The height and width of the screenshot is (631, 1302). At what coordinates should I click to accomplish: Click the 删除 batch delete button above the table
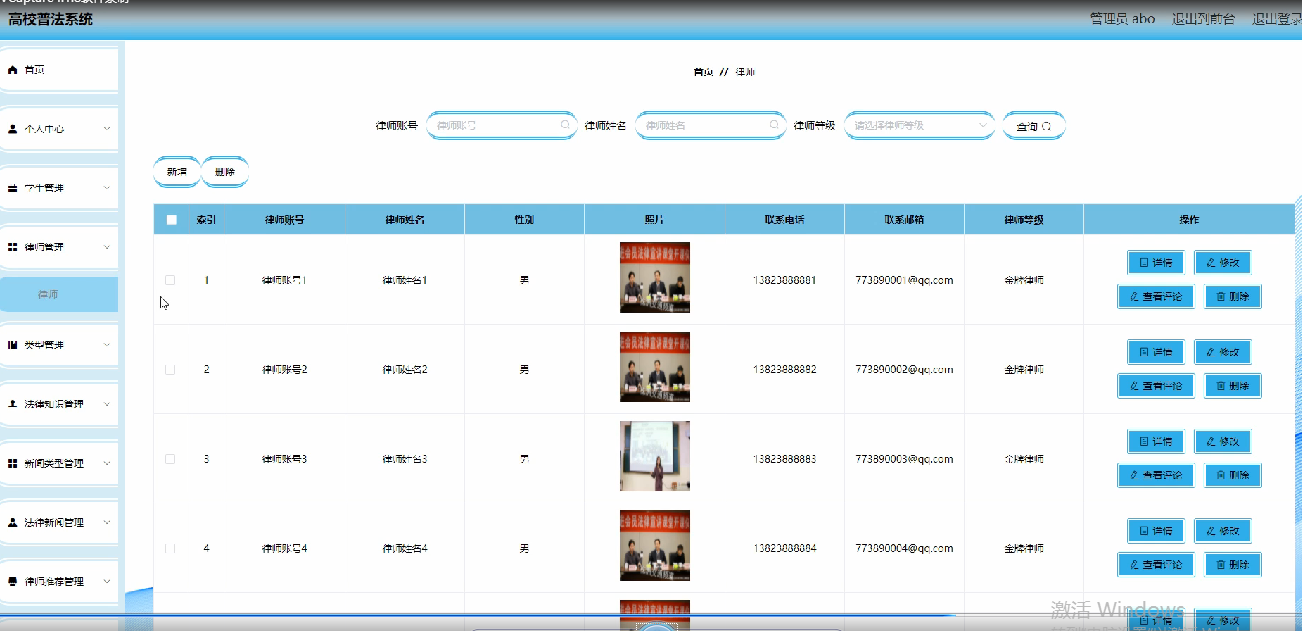(225, 172)
